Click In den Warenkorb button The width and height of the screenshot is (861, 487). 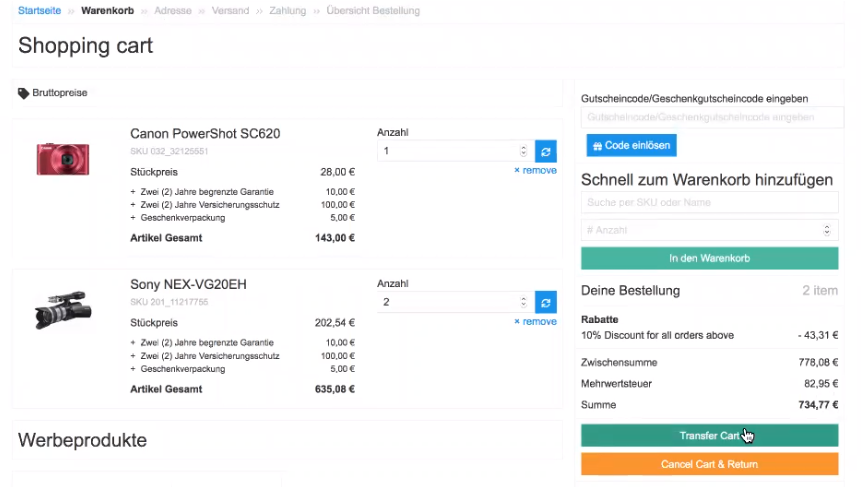point(709,258)
